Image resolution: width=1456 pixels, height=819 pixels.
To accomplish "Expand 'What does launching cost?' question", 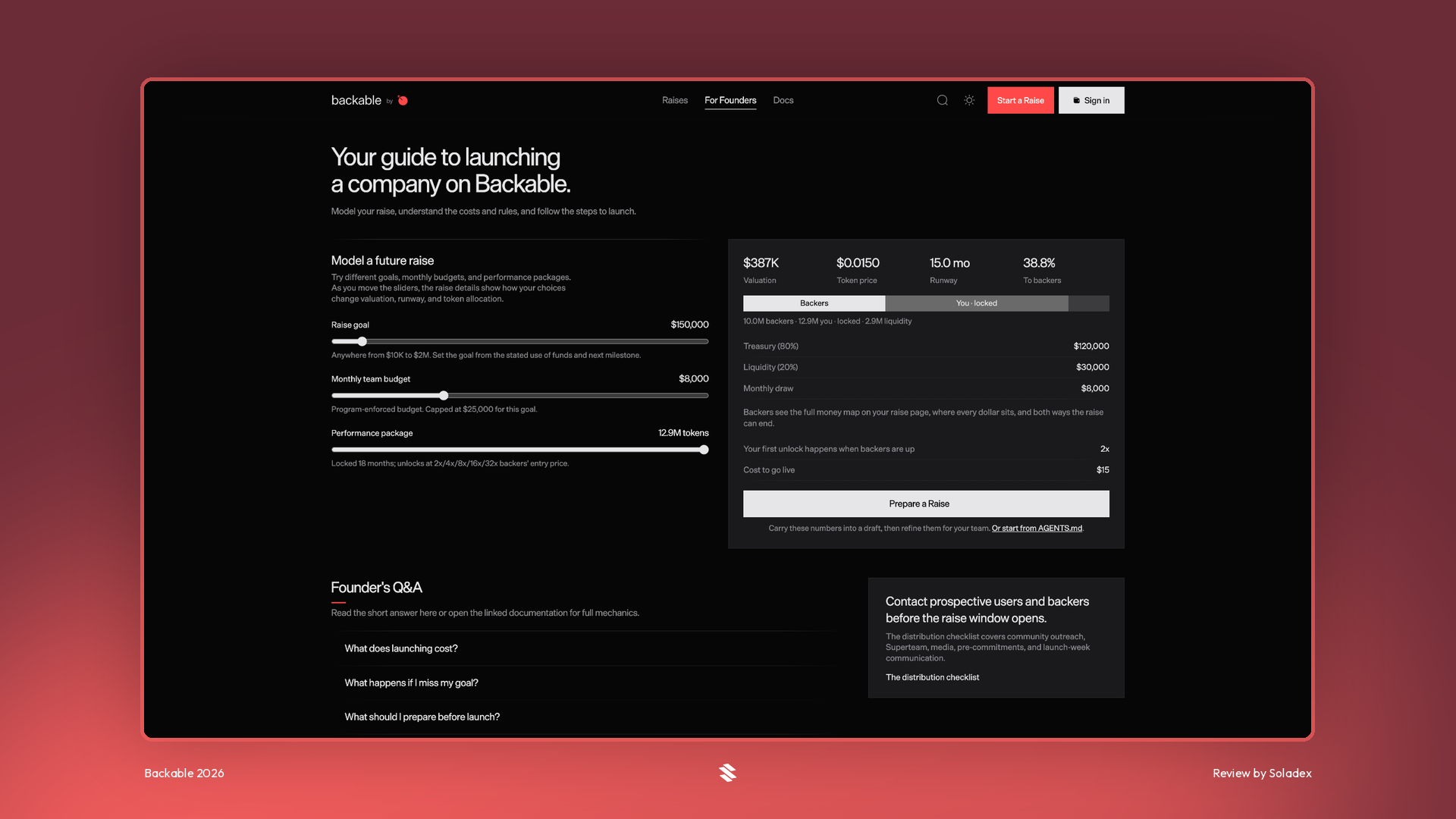I will [x=401, y=648].
